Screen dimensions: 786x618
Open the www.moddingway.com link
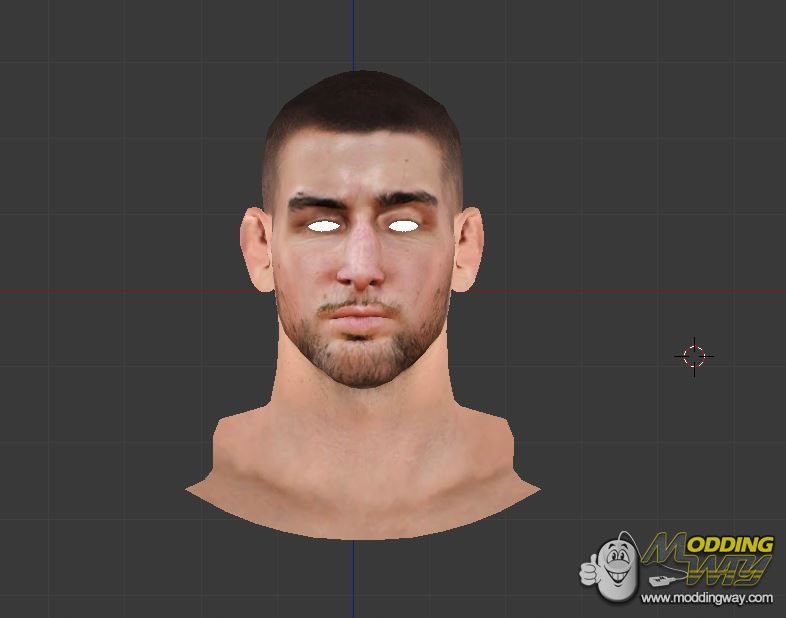pos(707,598)
